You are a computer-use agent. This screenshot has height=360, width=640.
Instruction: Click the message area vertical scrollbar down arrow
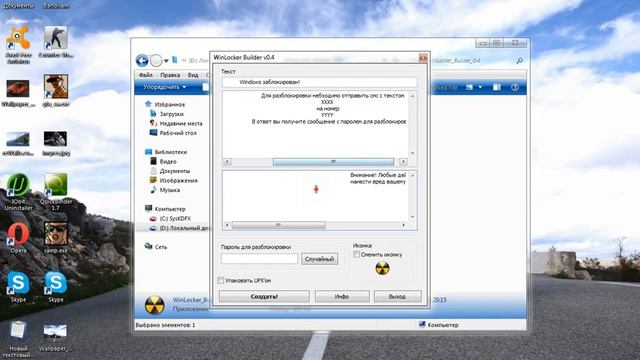pyautogui.click(x=413, y=153)
